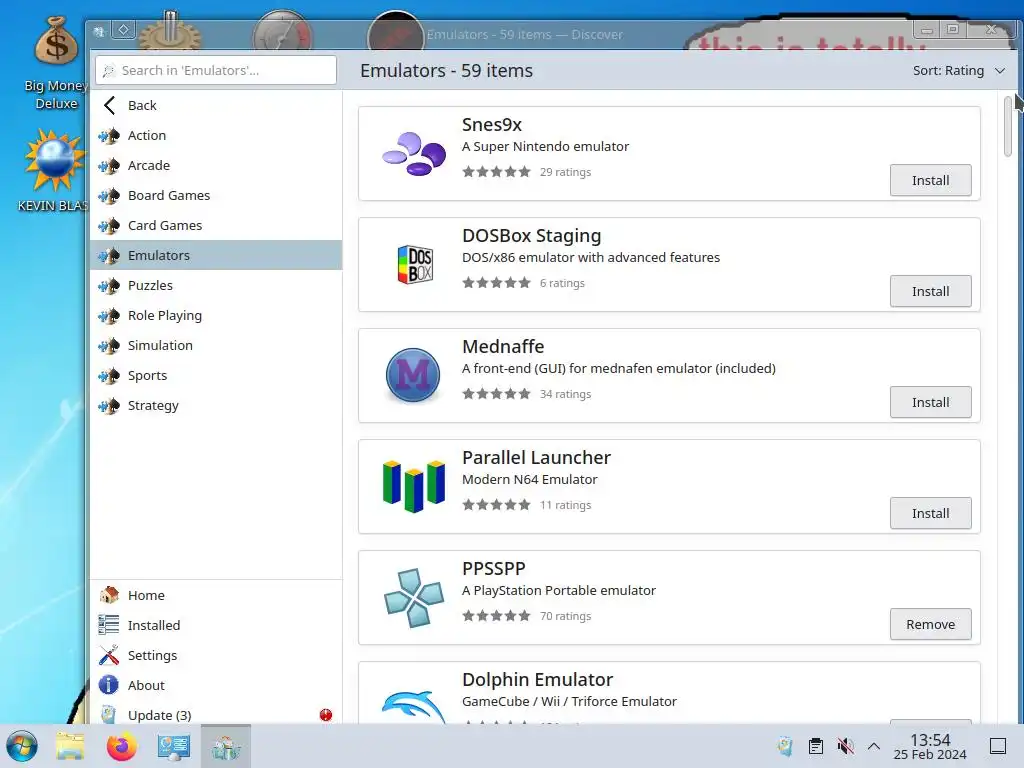Open the Start menu orb
This screenshot has width=1024, height=768.
22,746
